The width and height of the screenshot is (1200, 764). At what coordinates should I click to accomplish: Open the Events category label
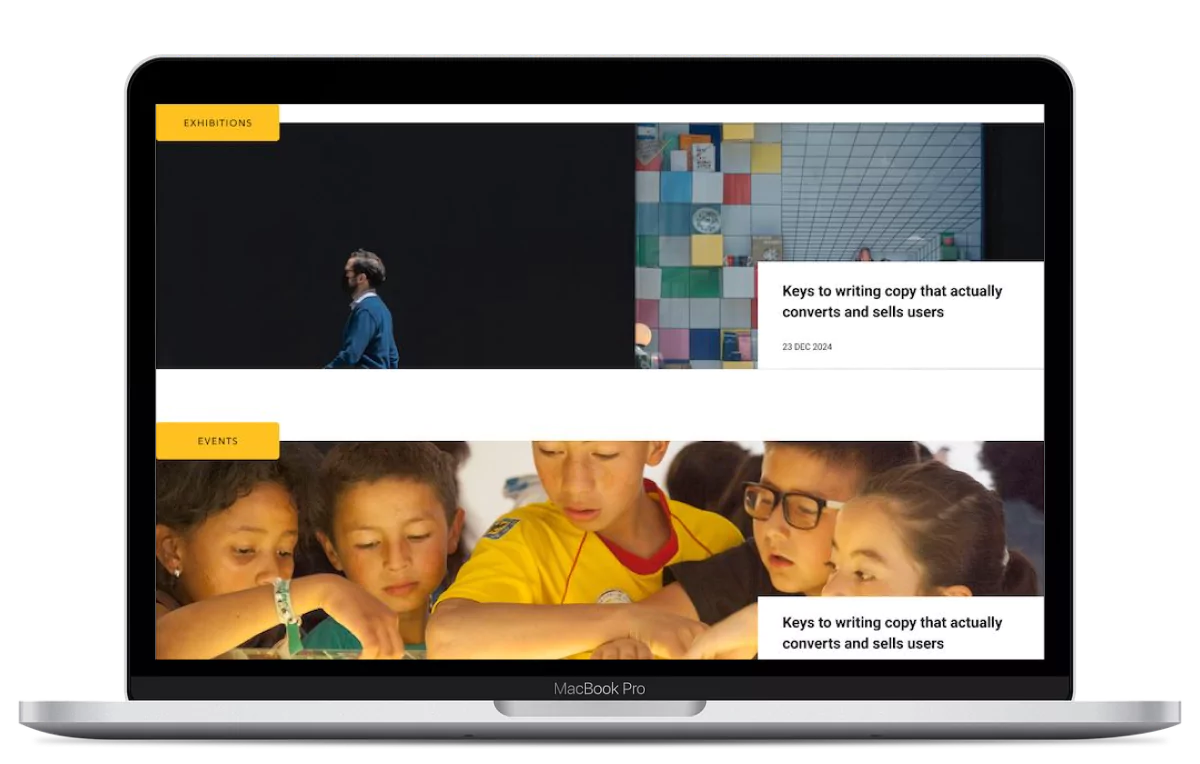217,441
